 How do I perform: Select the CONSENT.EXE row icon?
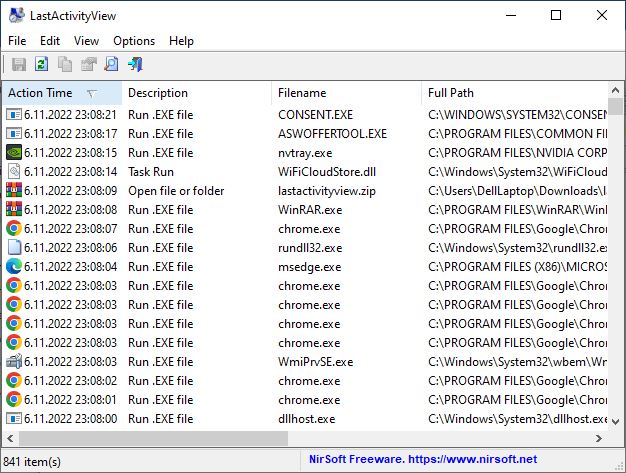(14, 115)
